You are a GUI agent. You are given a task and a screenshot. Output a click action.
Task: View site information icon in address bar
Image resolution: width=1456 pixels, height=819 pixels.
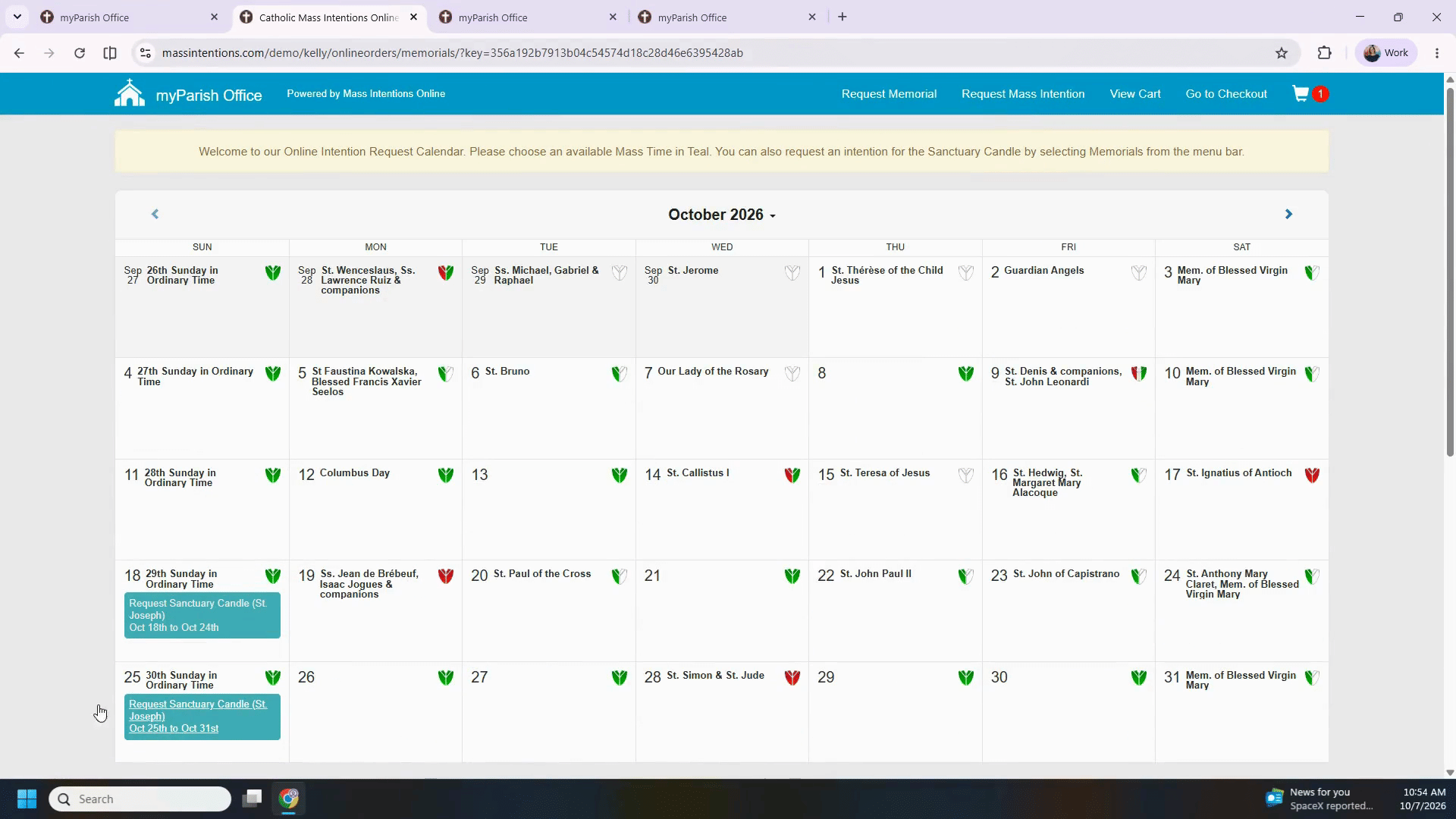point(146,53)
